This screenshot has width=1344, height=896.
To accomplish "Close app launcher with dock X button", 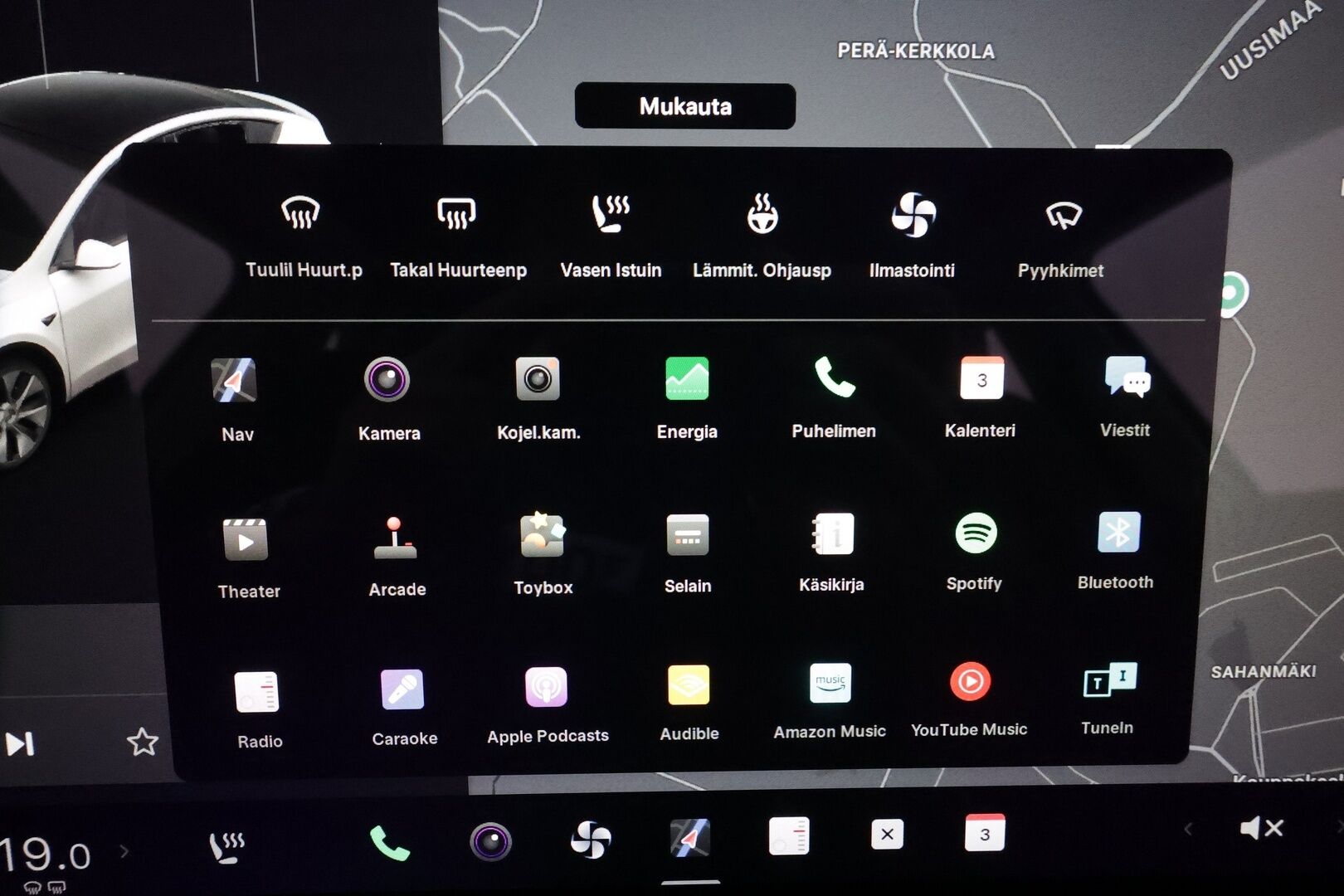I will (887, 834).
